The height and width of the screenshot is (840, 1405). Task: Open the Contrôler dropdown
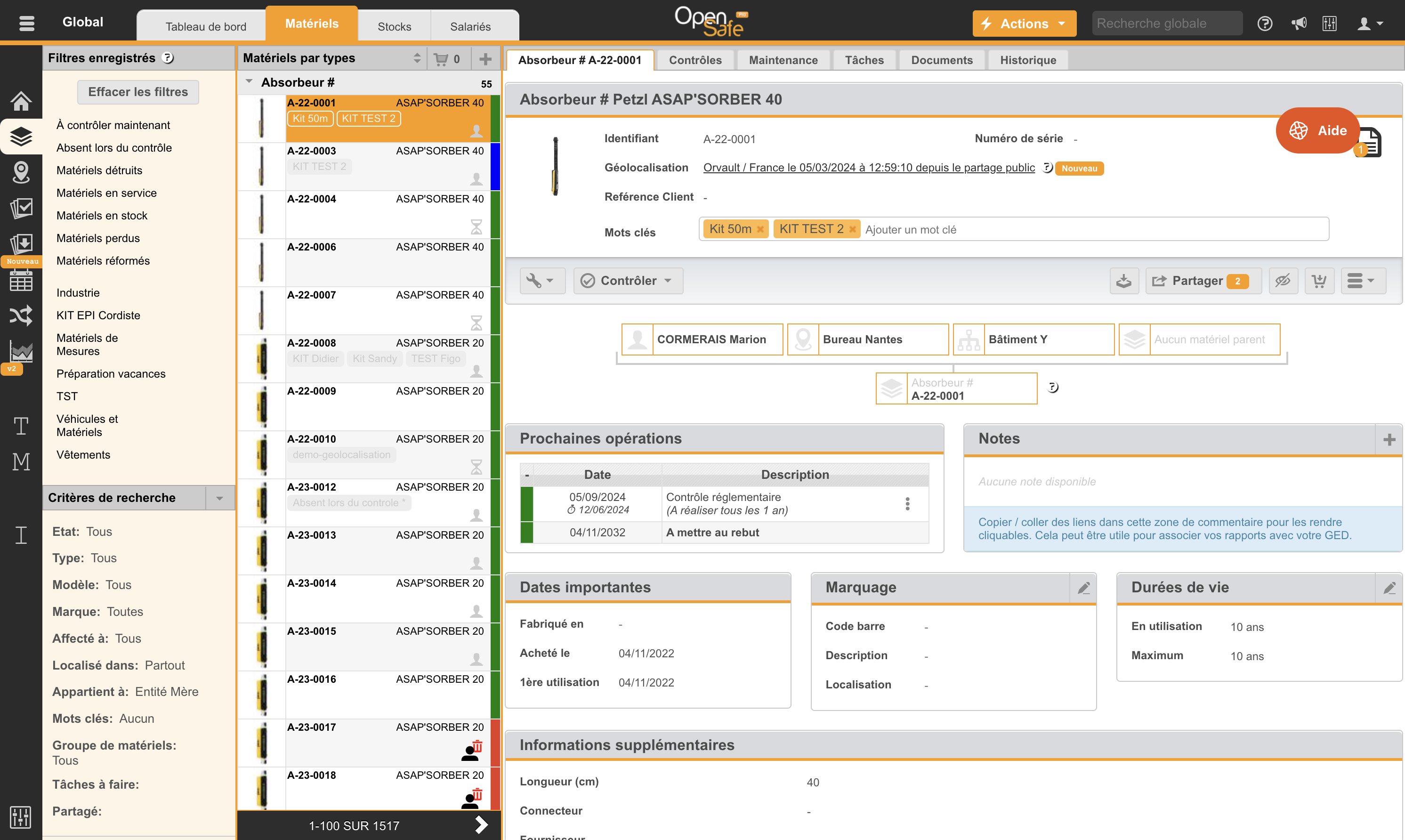click(x=628, y=281)
